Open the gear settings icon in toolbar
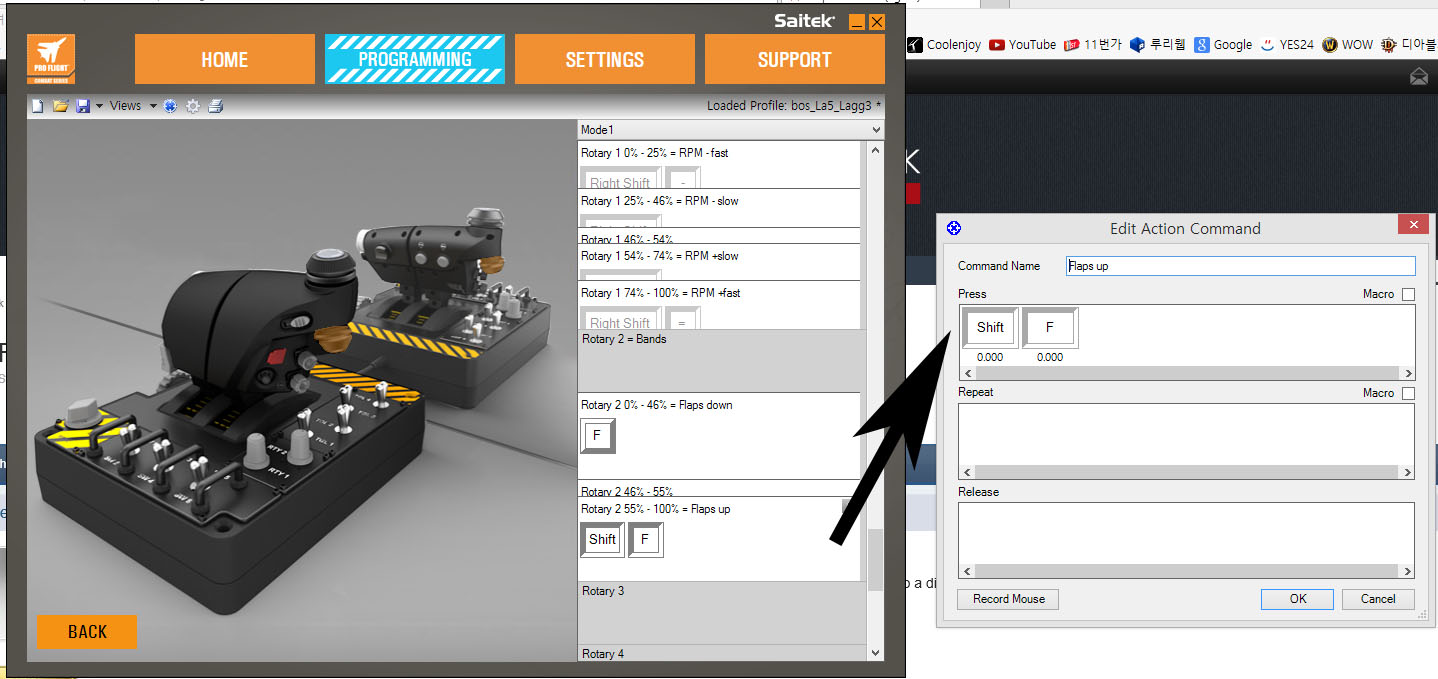The height and width of the screenshot is (679, 1438). (193, 106)
